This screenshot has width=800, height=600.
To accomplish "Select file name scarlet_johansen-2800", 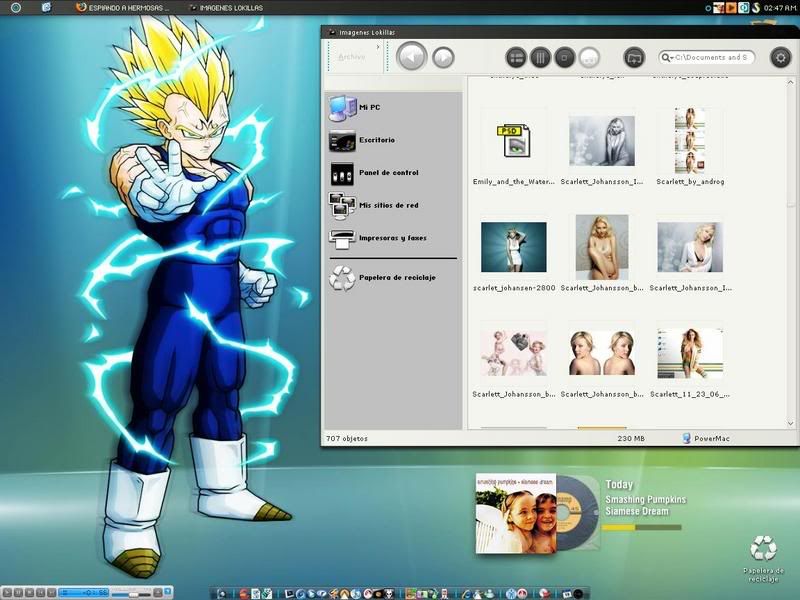I will (514, 288).
